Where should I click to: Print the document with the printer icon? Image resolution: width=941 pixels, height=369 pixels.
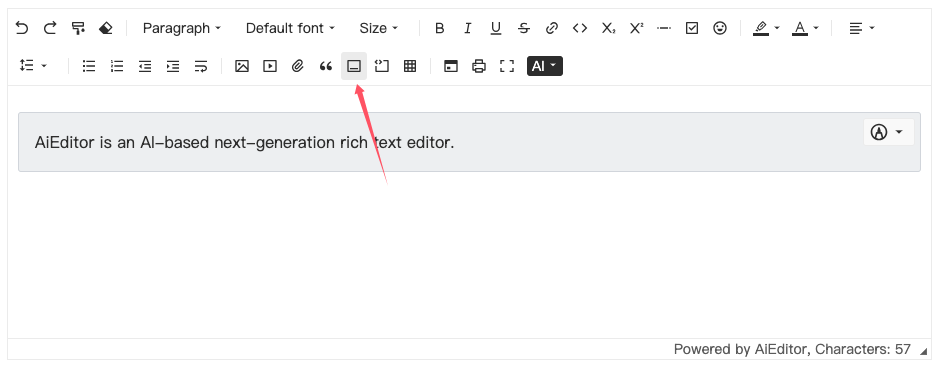coord(479,67)
